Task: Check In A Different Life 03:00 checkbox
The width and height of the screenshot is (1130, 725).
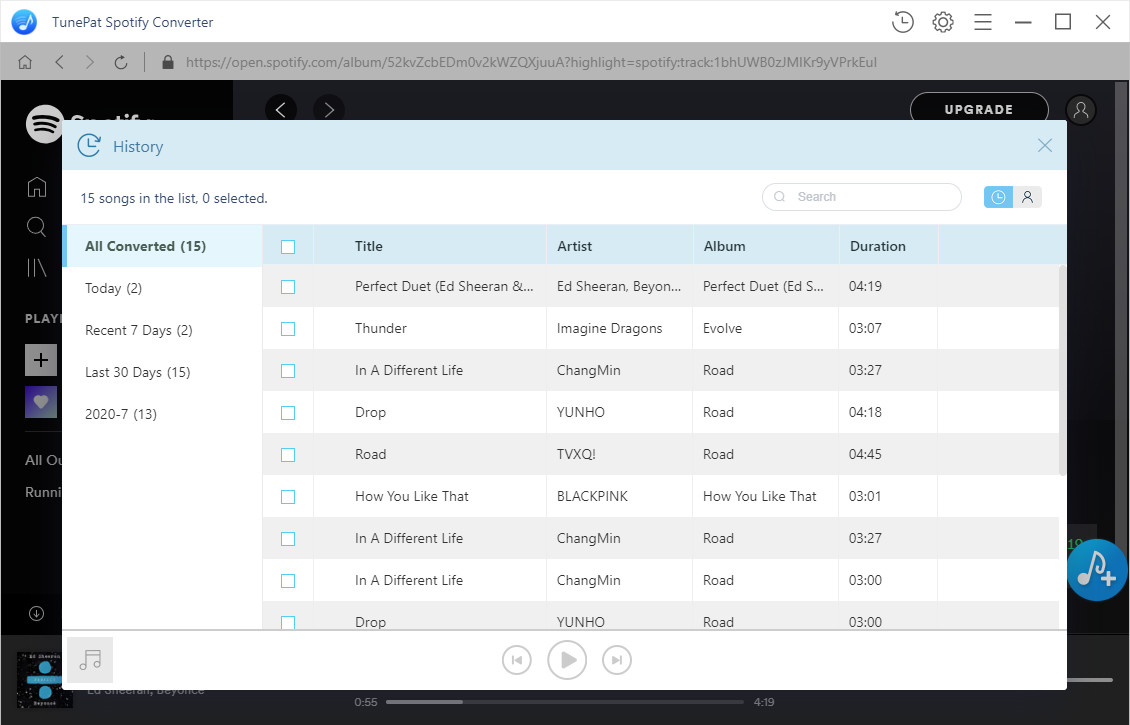Action: coord(288,581)
